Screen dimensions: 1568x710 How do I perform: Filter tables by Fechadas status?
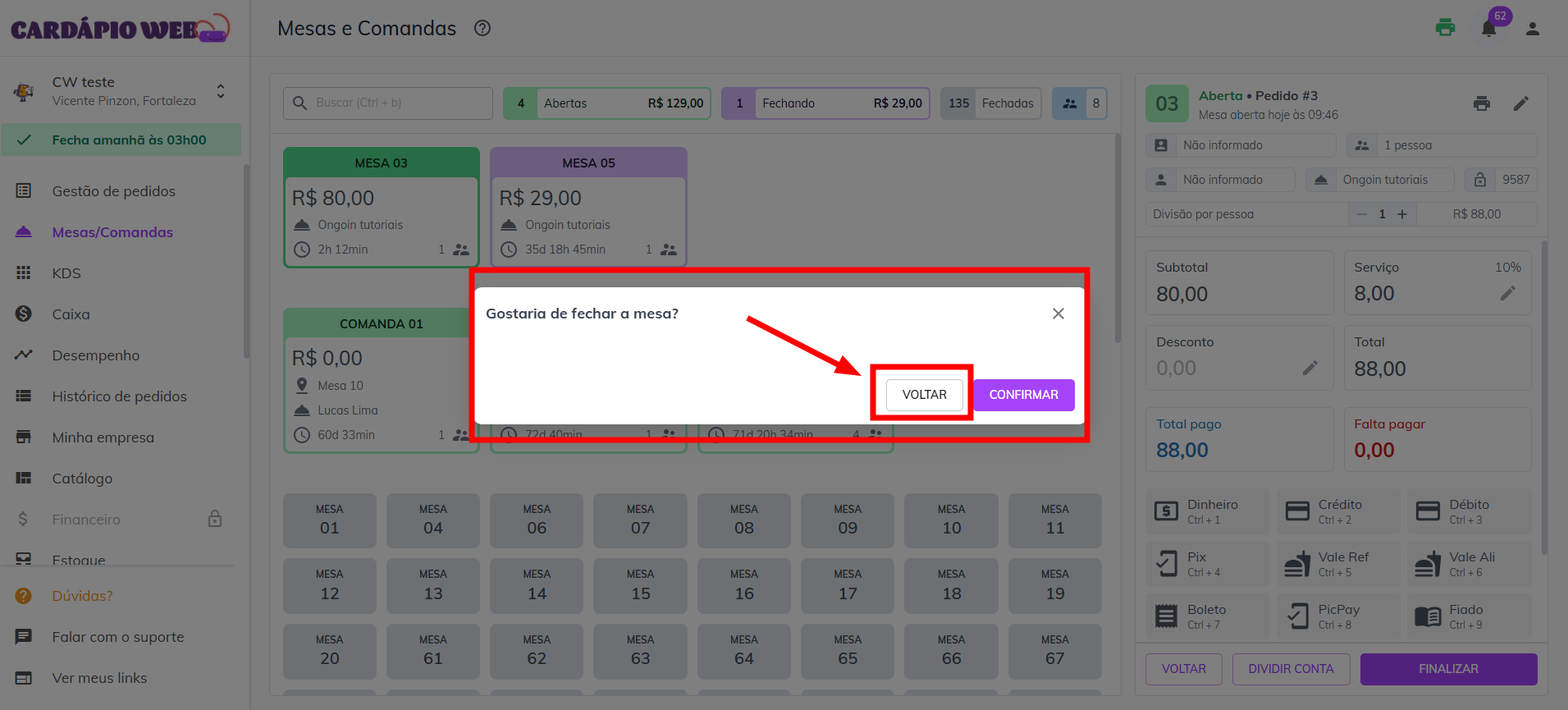click(990, 103)
